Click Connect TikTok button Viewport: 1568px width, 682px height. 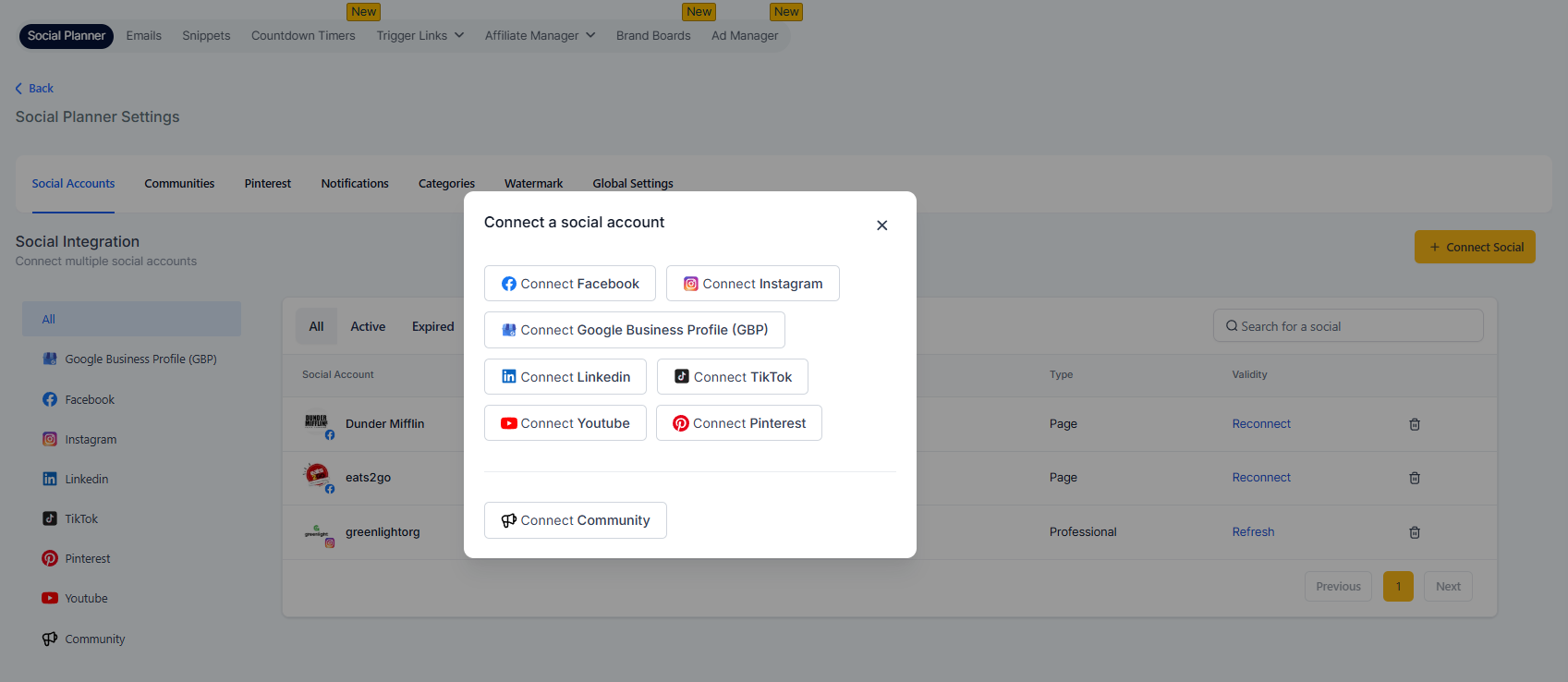click(733, 377)
